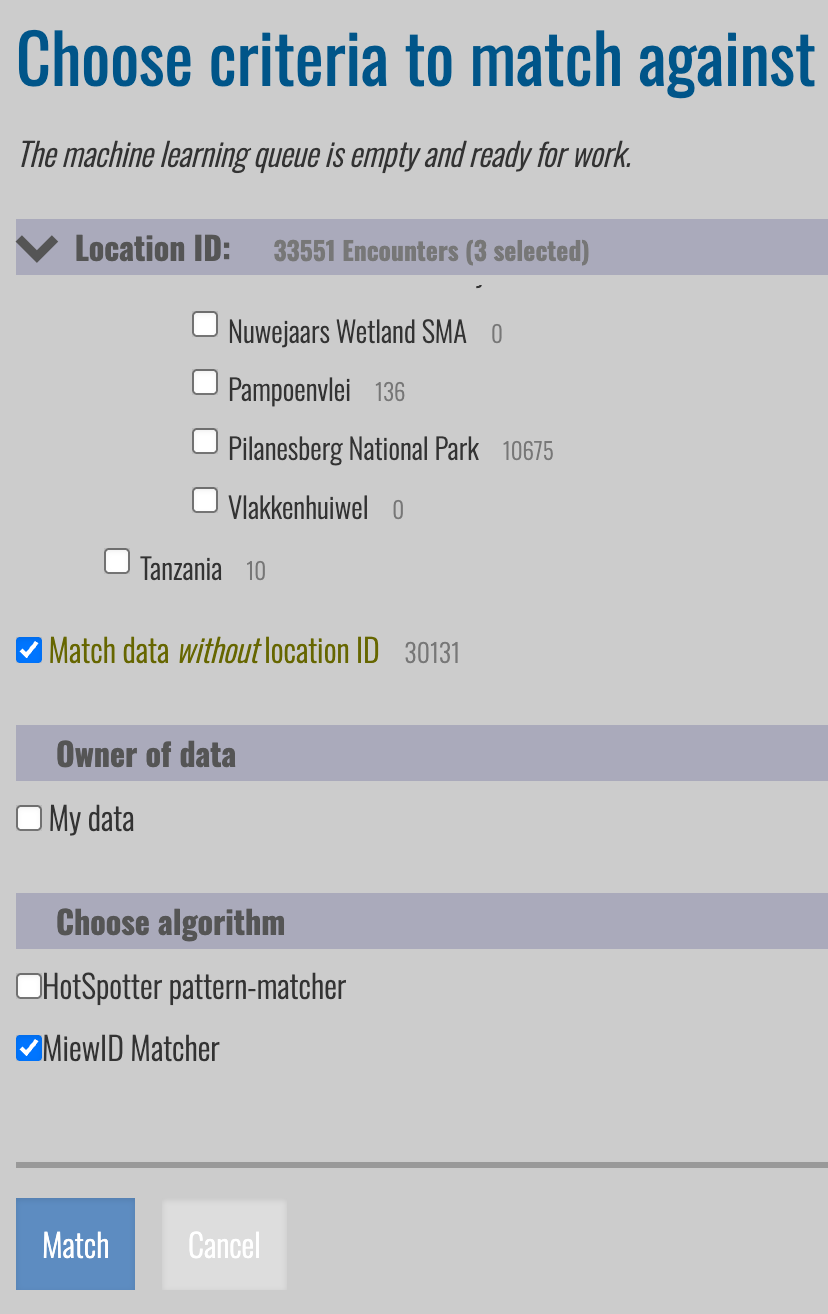Image resolution: width=828 pixels, height=1314 pixels.
Task: Click the Pilanesberg National Park label
Action: (x=353, y=449)
